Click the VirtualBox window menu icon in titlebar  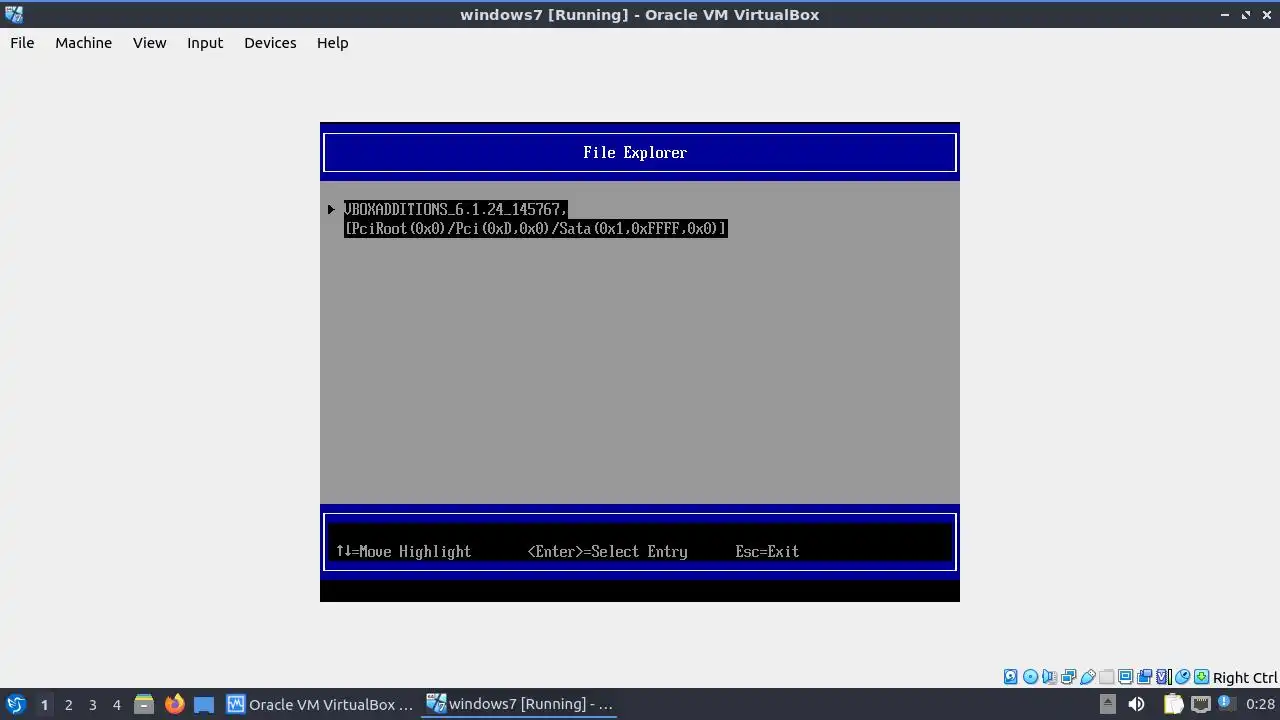[x=14, y=14]
